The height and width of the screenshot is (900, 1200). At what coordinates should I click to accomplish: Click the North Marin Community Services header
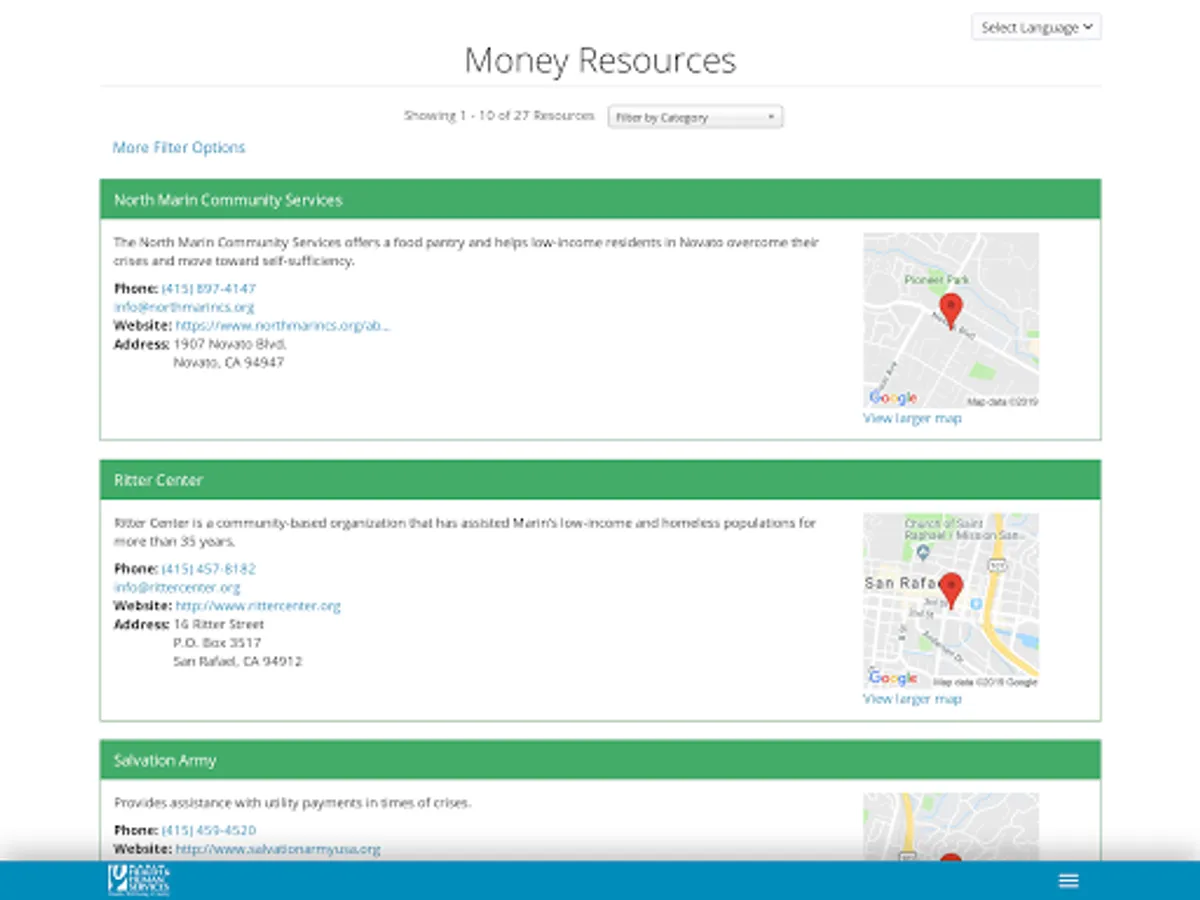(600, 199)
